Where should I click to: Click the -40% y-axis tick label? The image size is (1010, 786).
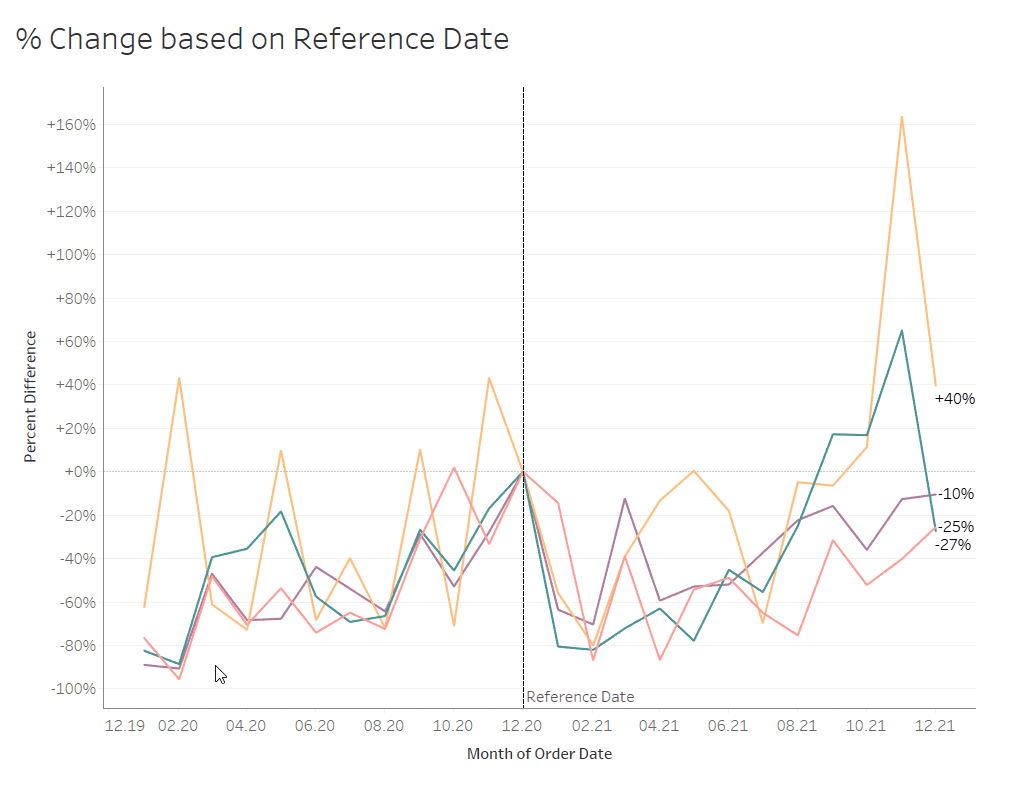[x=77, y=559]
